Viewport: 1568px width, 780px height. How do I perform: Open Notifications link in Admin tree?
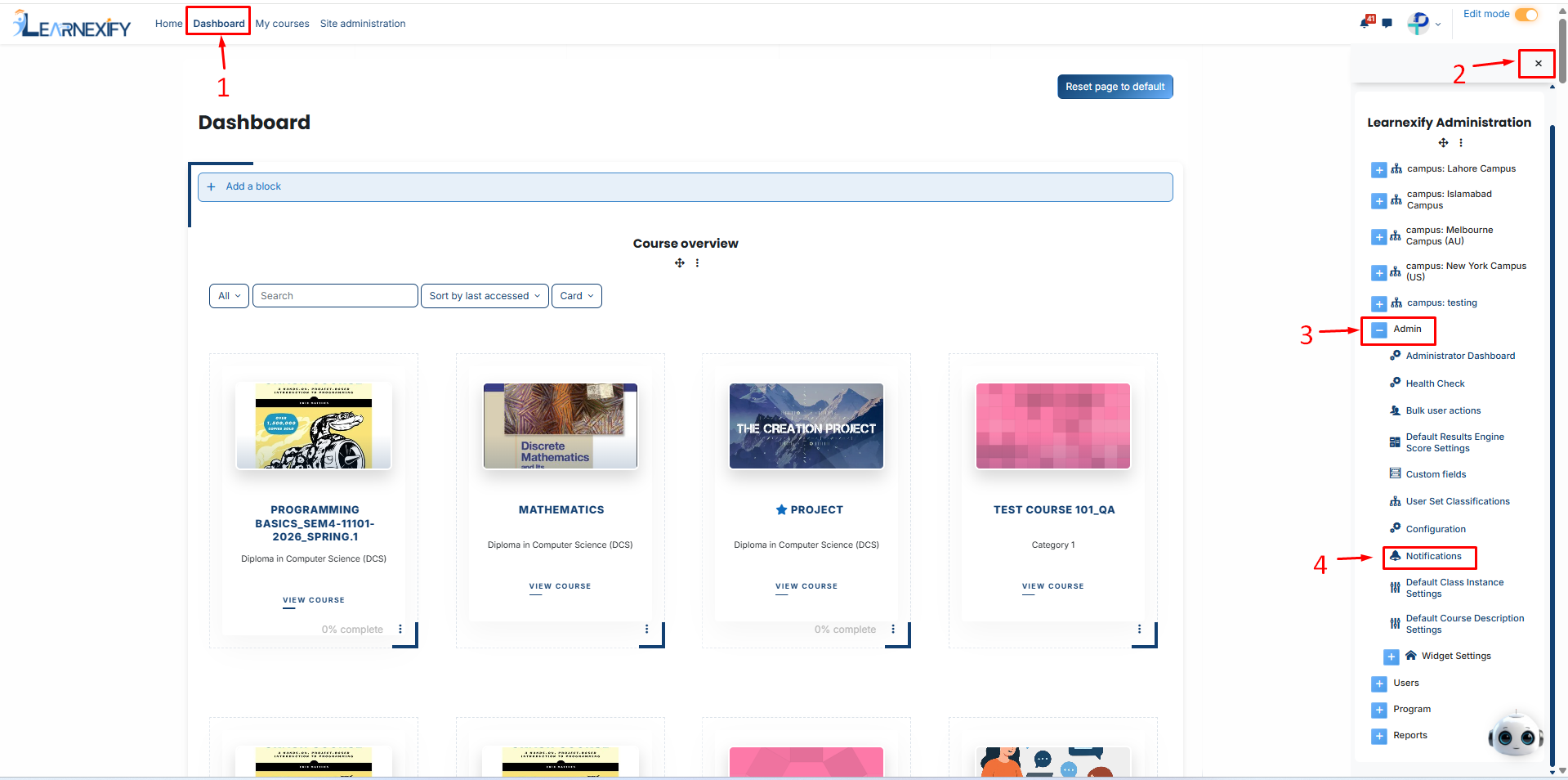1433,556
